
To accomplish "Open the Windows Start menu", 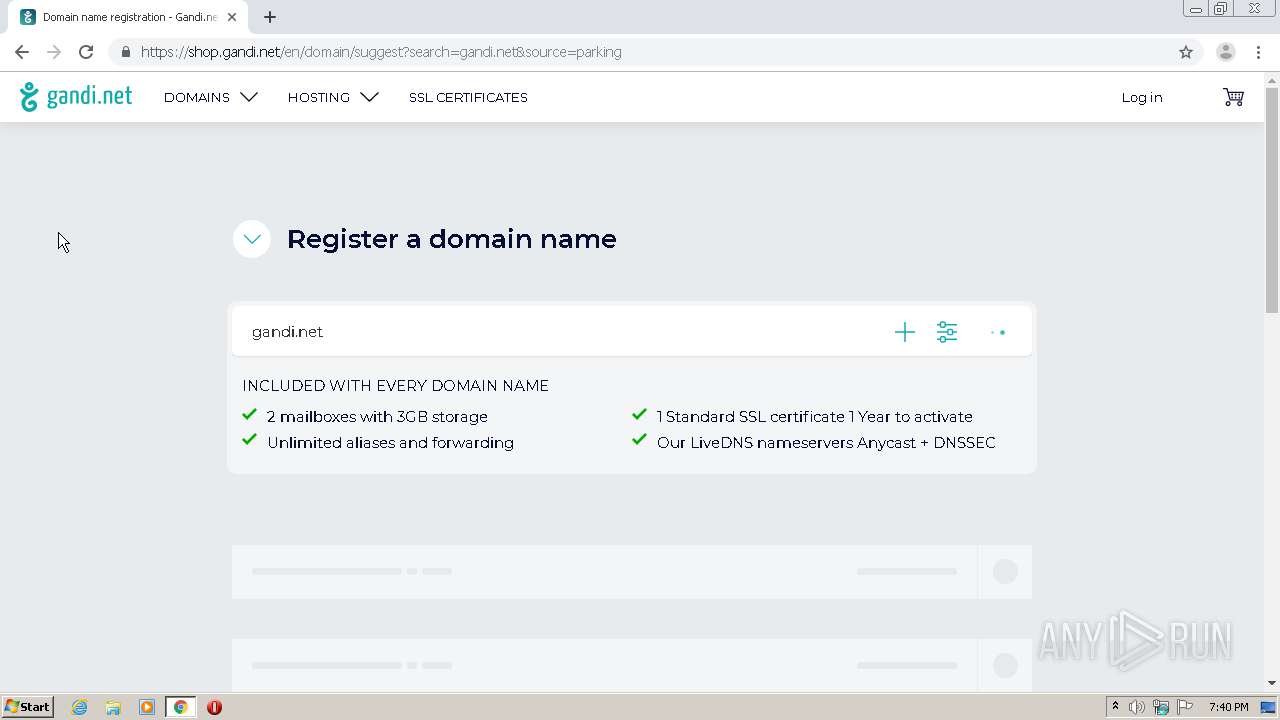I will (27, 707).
